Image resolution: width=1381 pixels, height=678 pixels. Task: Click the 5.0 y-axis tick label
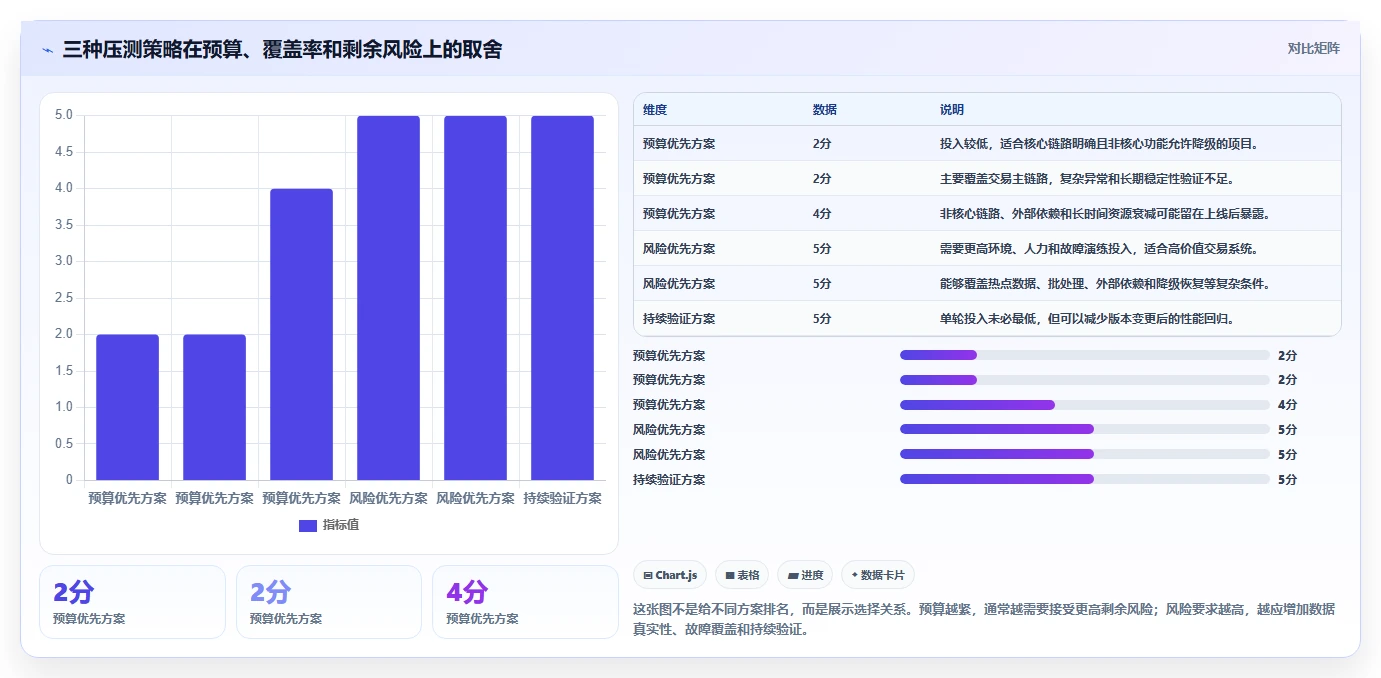[63, 115]
